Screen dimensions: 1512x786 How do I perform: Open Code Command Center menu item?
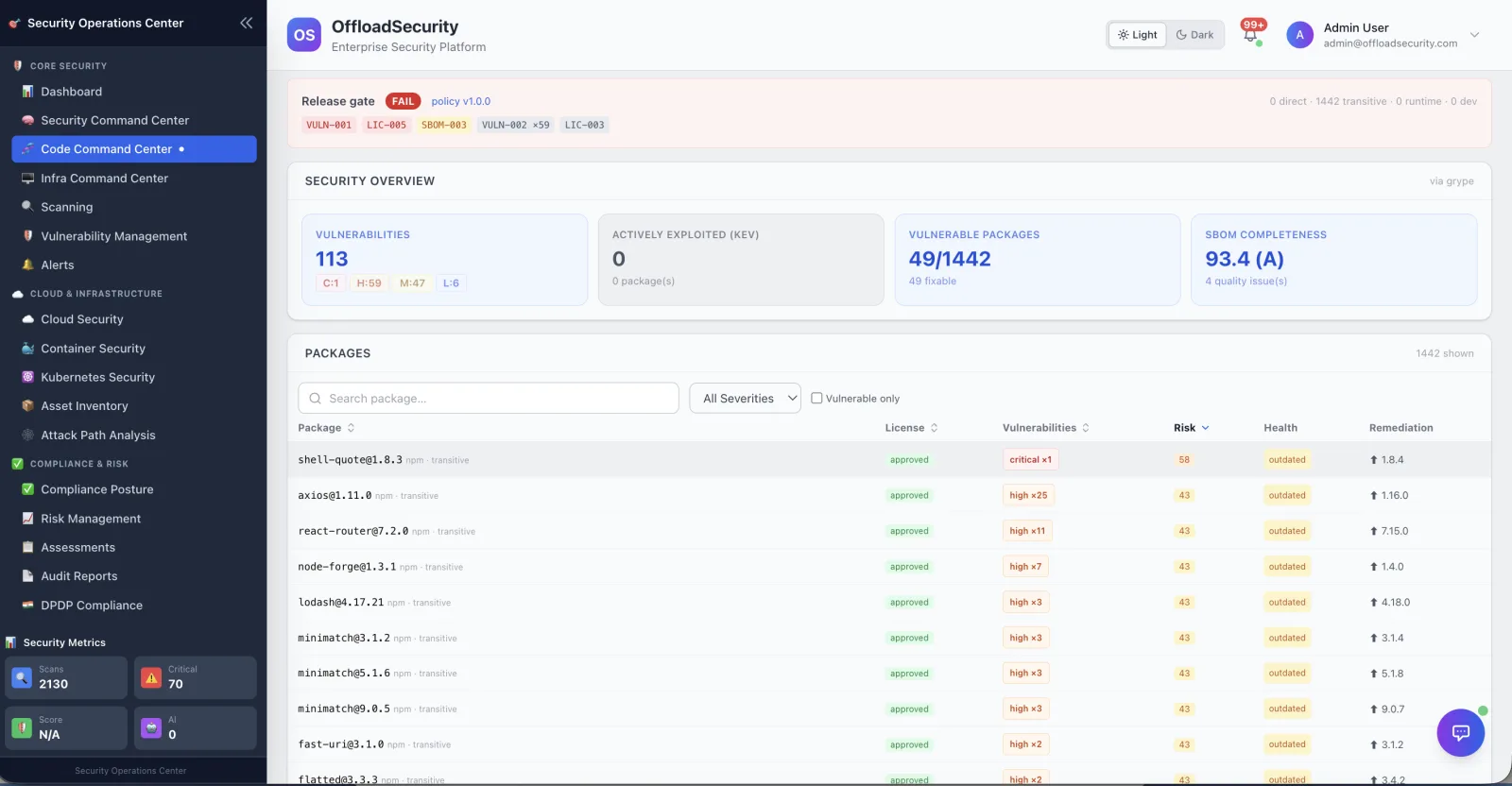pos(133,149)
